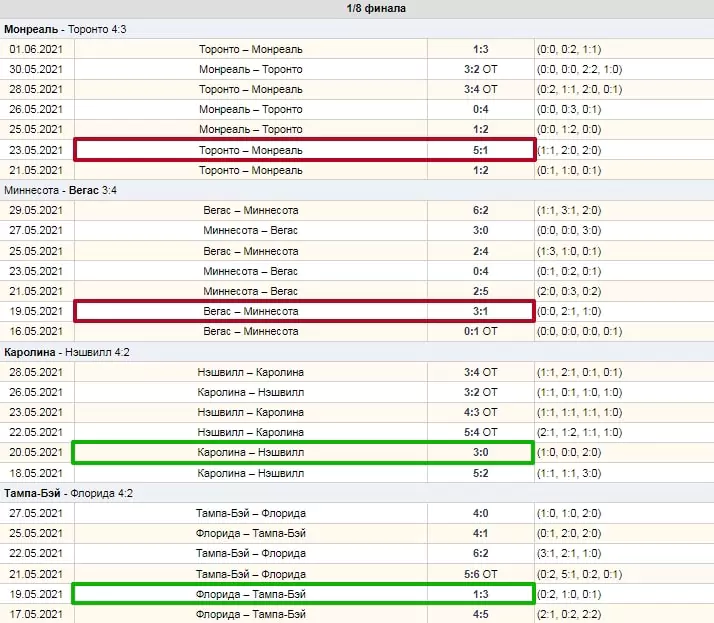The height and width of the screenshot is (623, 714).
Task: Click match Миннесота – Вегас on 27.05.2021
Action: pyautogui.click(x=250, y=230)
